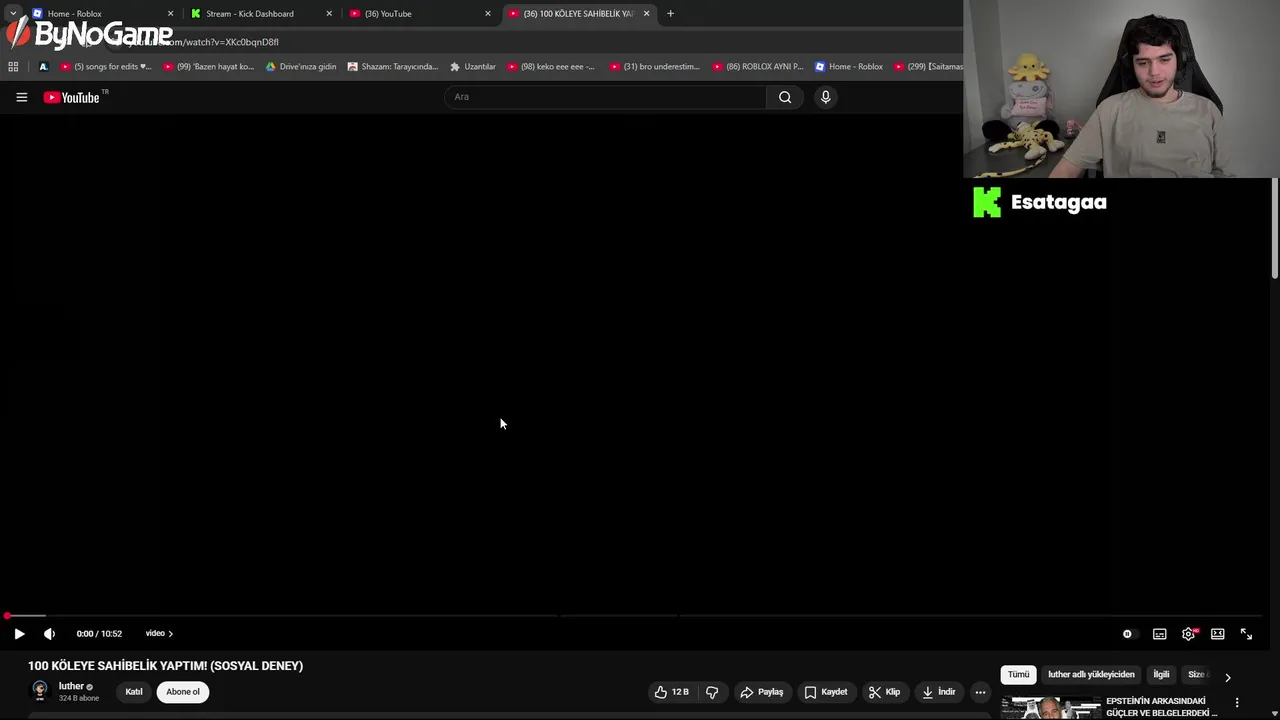1280x720 pixels.
Task: Toggle the autoplay switch in player
Action: click(1127, 634)
